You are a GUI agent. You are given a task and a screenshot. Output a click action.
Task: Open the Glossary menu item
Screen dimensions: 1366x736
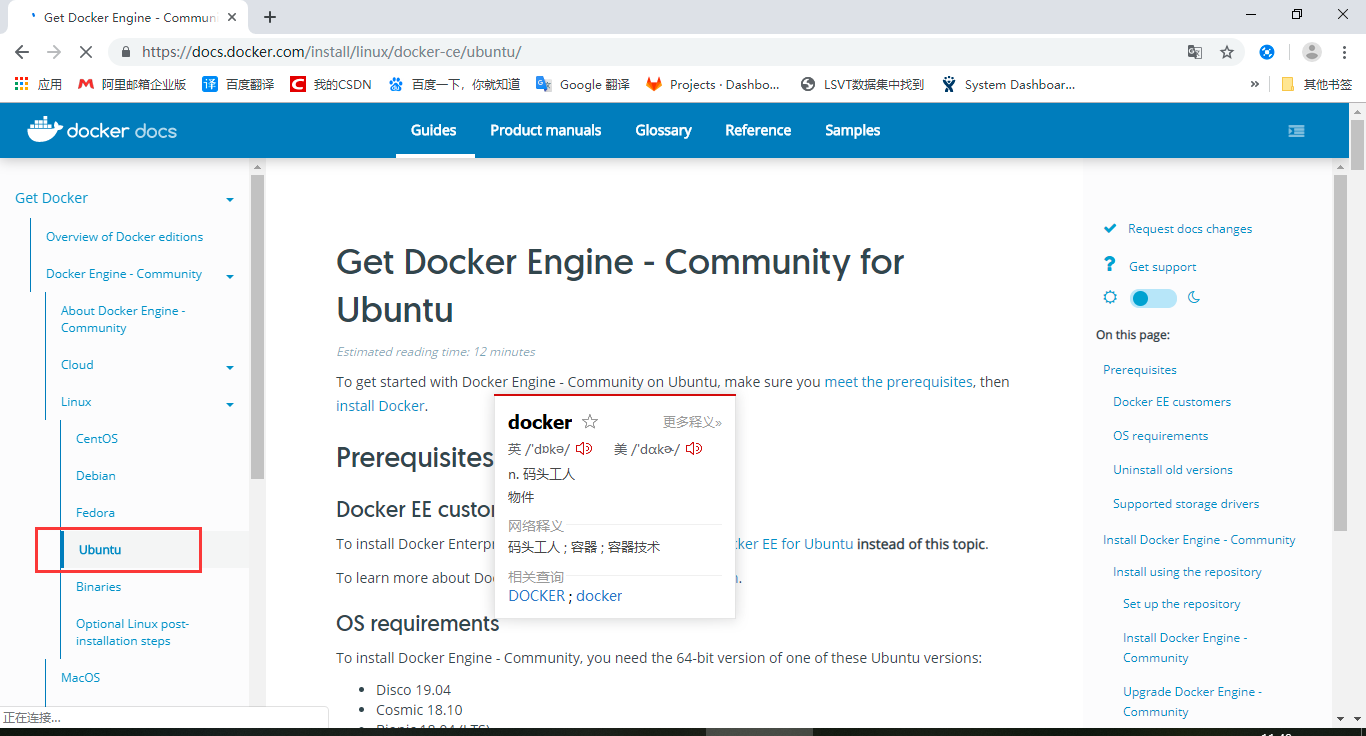(663, 130)
